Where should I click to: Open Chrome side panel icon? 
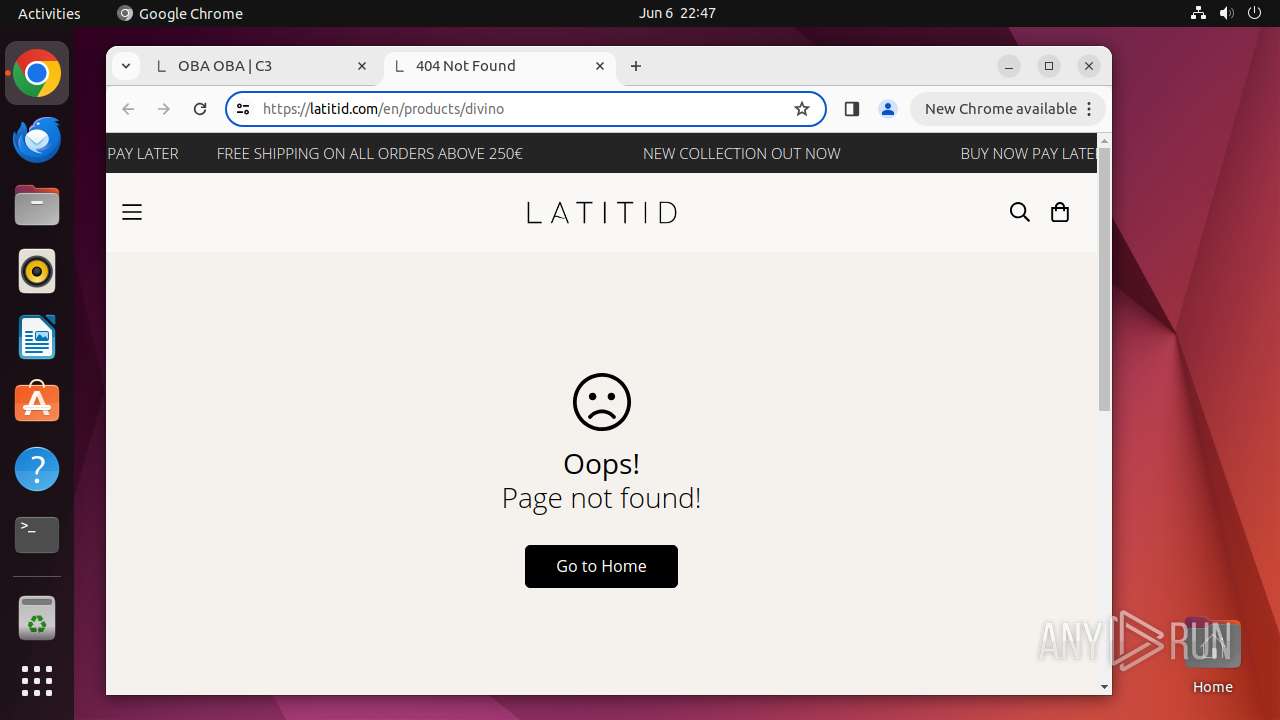(852, 109)
